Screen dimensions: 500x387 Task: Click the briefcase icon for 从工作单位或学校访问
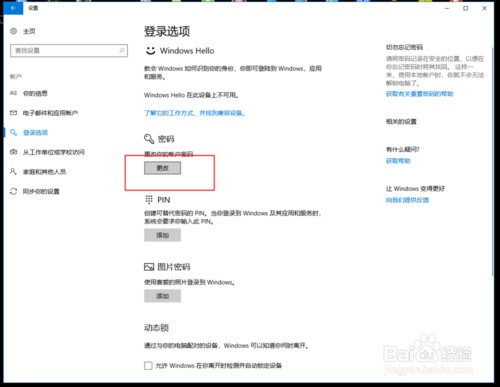13,152
